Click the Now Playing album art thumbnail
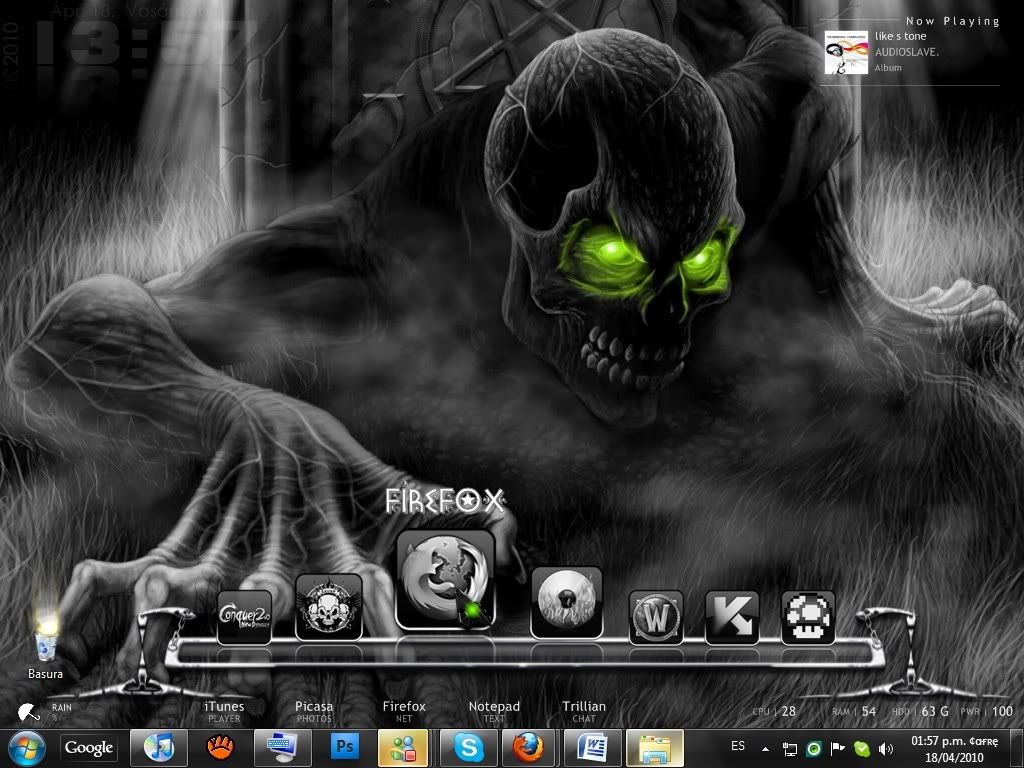Image resolution: width=1024 pixels, height=768 pixels. [x=846, y=52]
